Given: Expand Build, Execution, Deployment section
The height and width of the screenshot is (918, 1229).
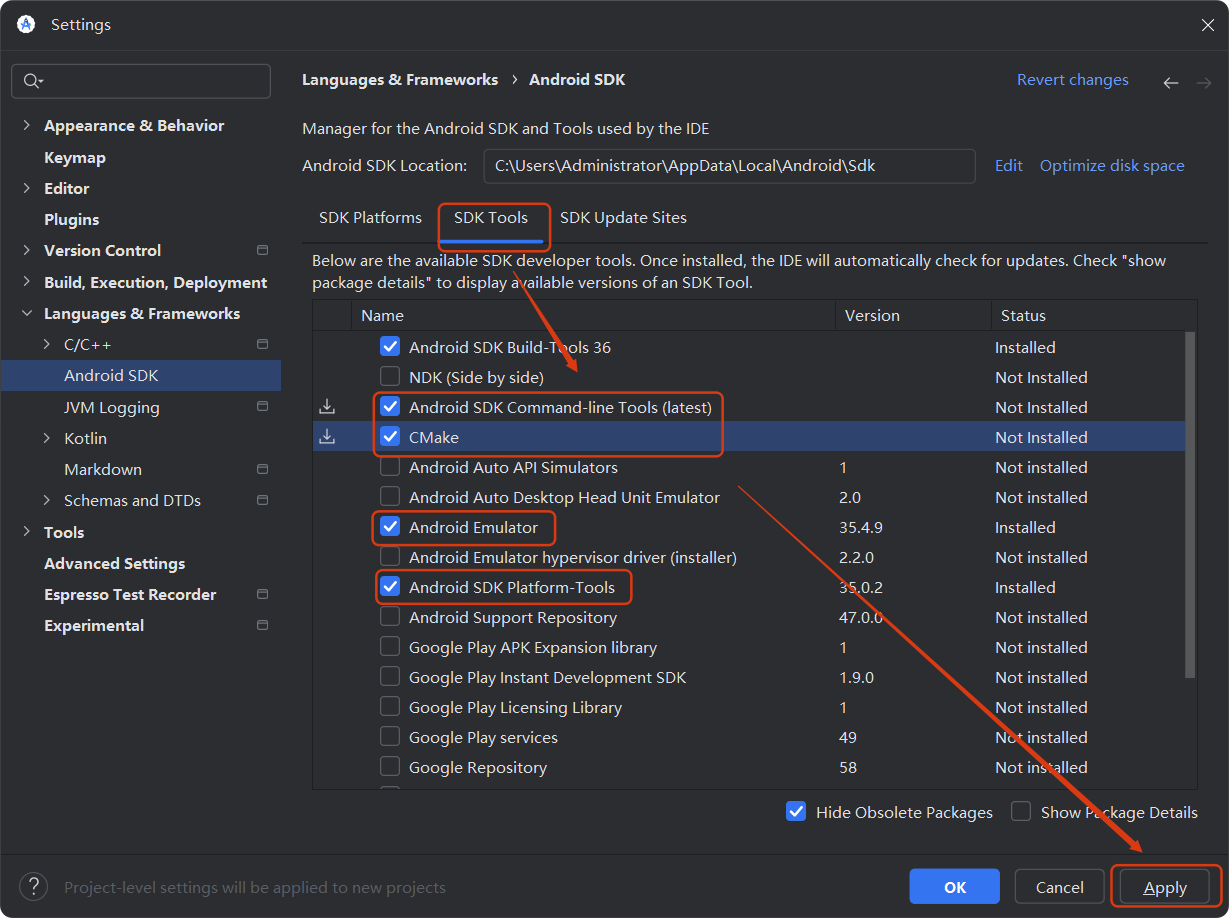Looking at the screenshot, I should (27, 282).
